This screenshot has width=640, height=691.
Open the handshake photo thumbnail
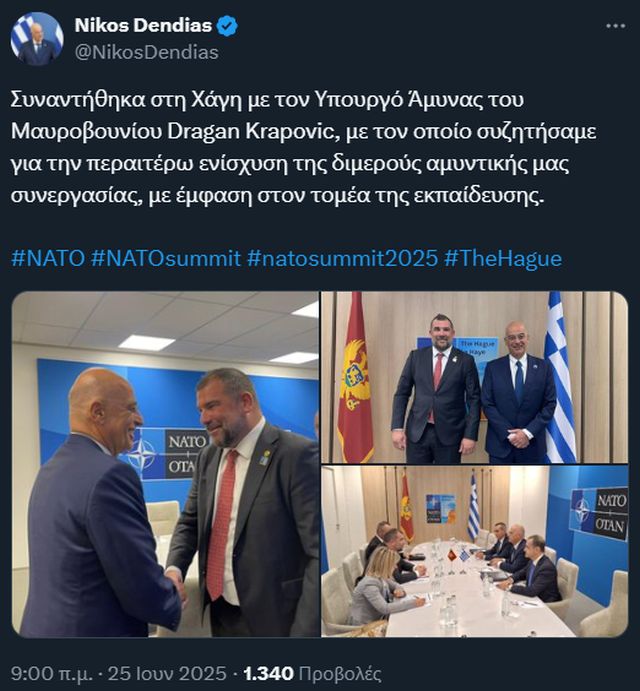[165, 464]
